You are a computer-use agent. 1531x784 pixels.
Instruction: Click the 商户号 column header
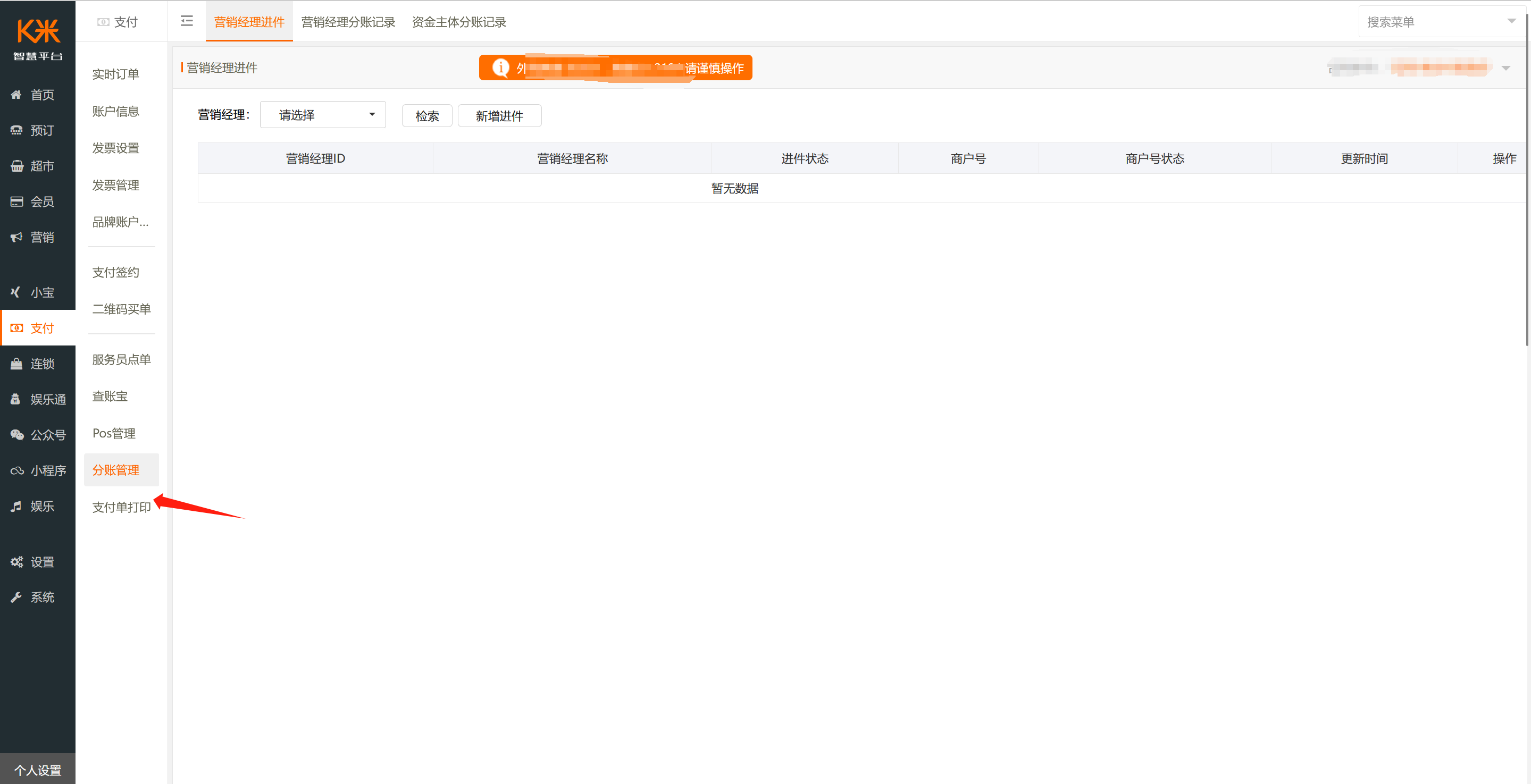click(968, 158)
